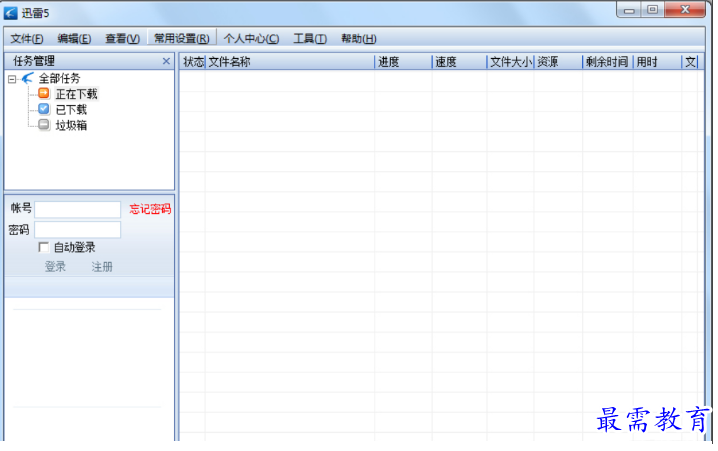Viewport: 718px width, 451px height.
Task: Sort by the 文件大小 column header
Action: pos(511,62)
